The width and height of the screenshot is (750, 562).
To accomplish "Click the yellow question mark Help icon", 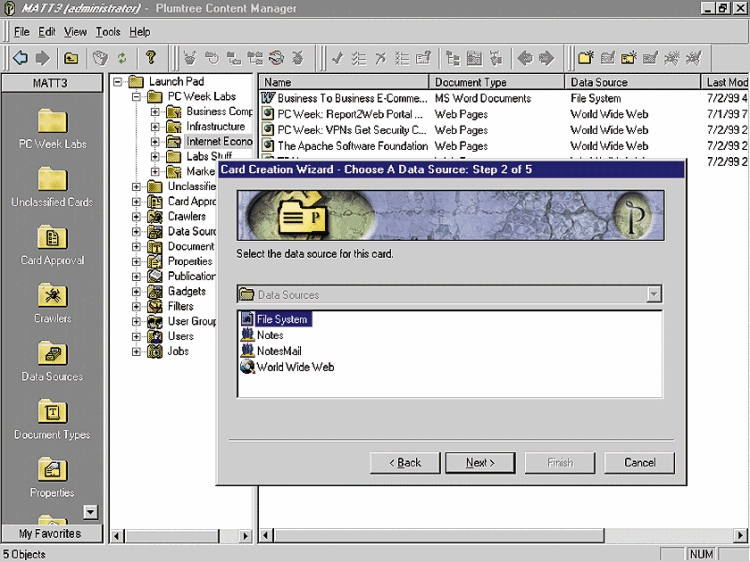I will click(151, 57).
